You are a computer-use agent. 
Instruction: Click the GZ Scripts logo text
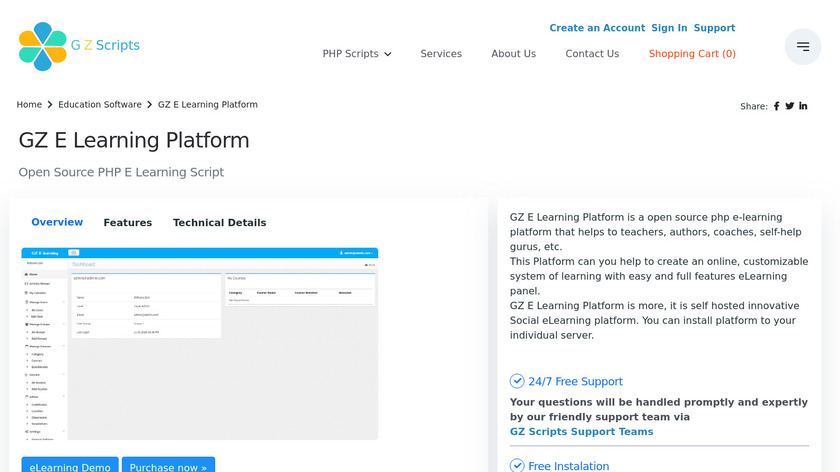coord(105,45)
